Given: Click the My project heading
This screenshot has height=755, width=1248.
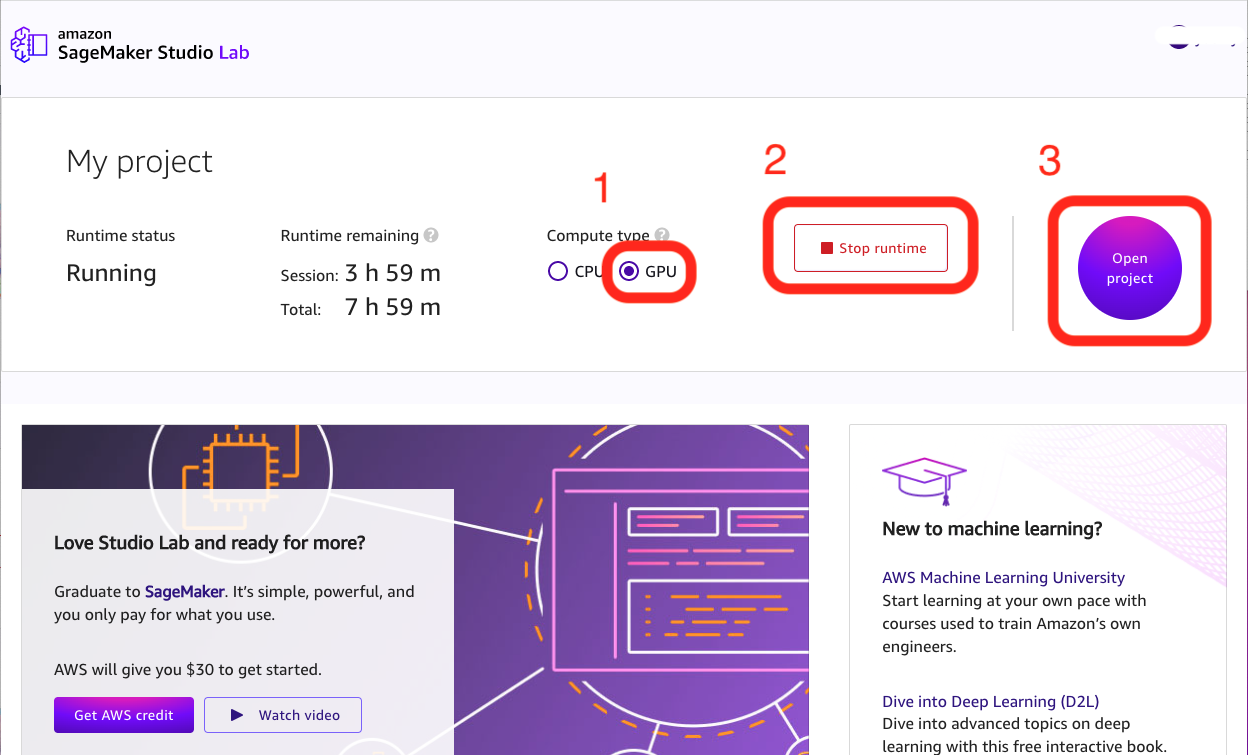Looking at the screenshot, I should [x=139, y=162].
